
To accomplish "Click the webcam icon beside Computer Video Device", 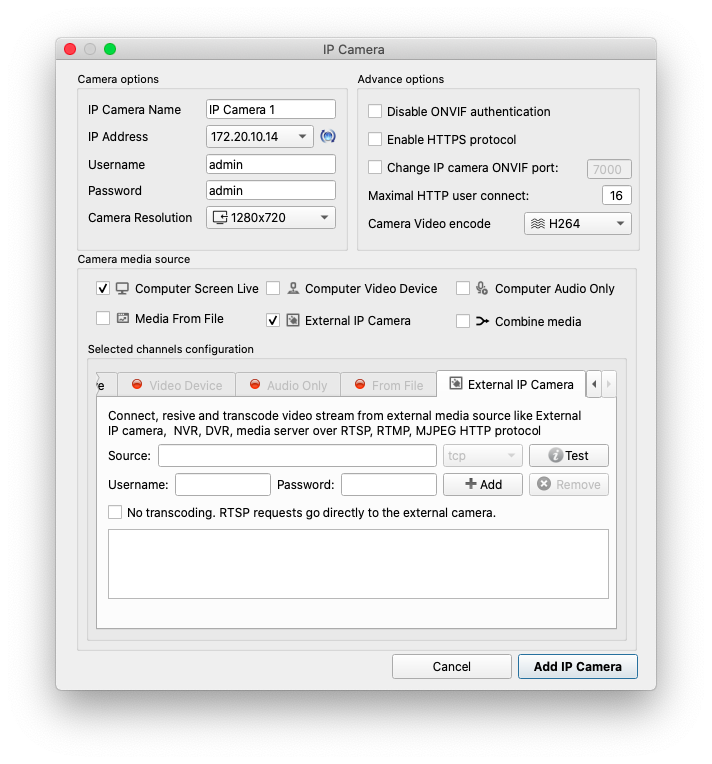I will (293, 288).
